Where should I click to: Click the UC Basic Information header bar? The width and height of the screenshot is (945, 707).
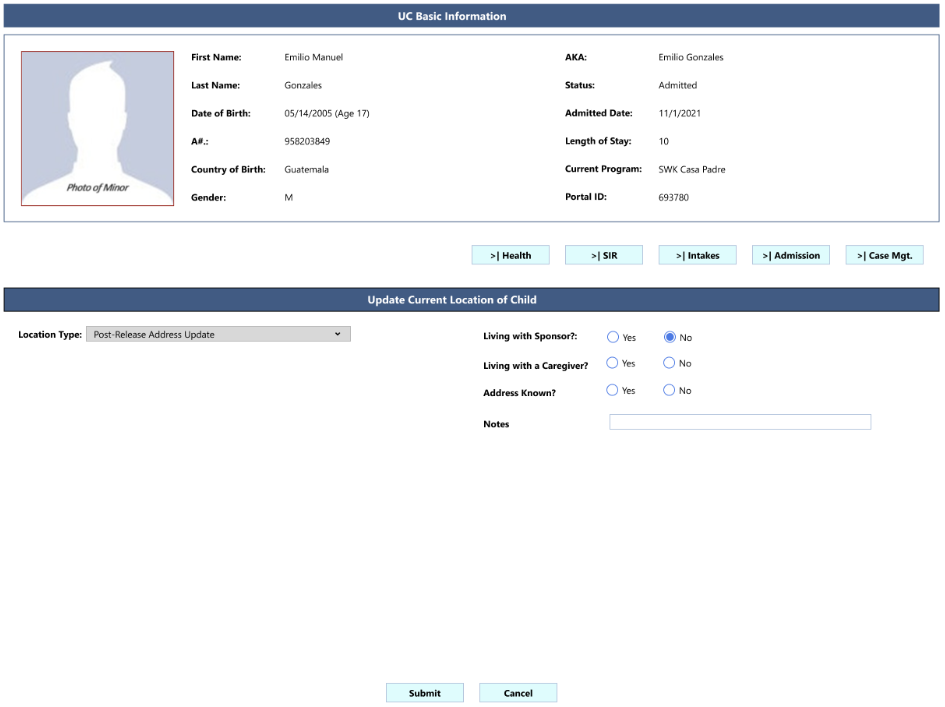[472, 16]
